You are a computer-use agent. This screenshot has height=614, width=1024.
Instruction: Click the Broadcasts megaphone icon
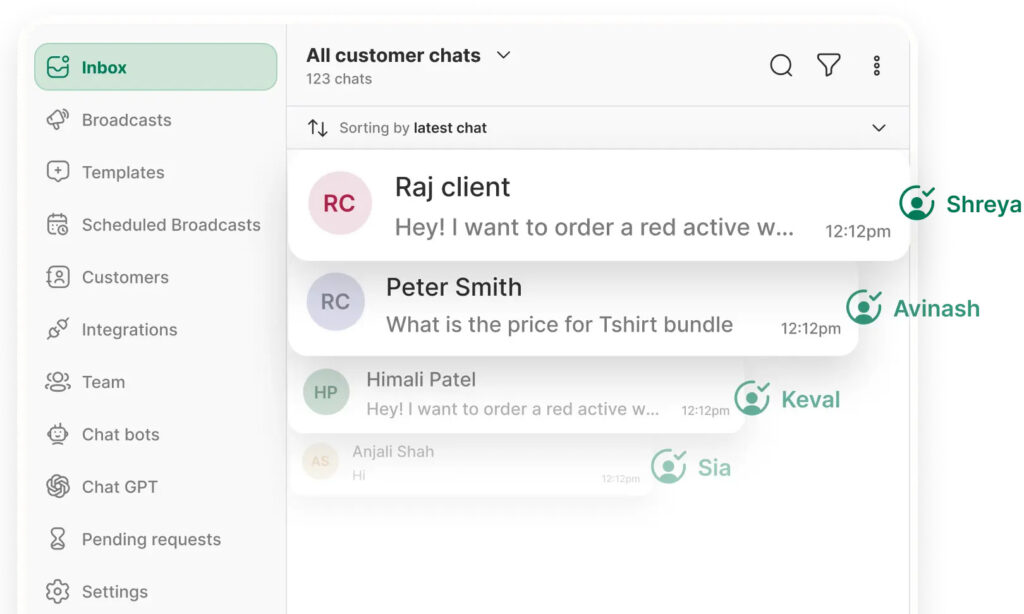tap(58, 120)
